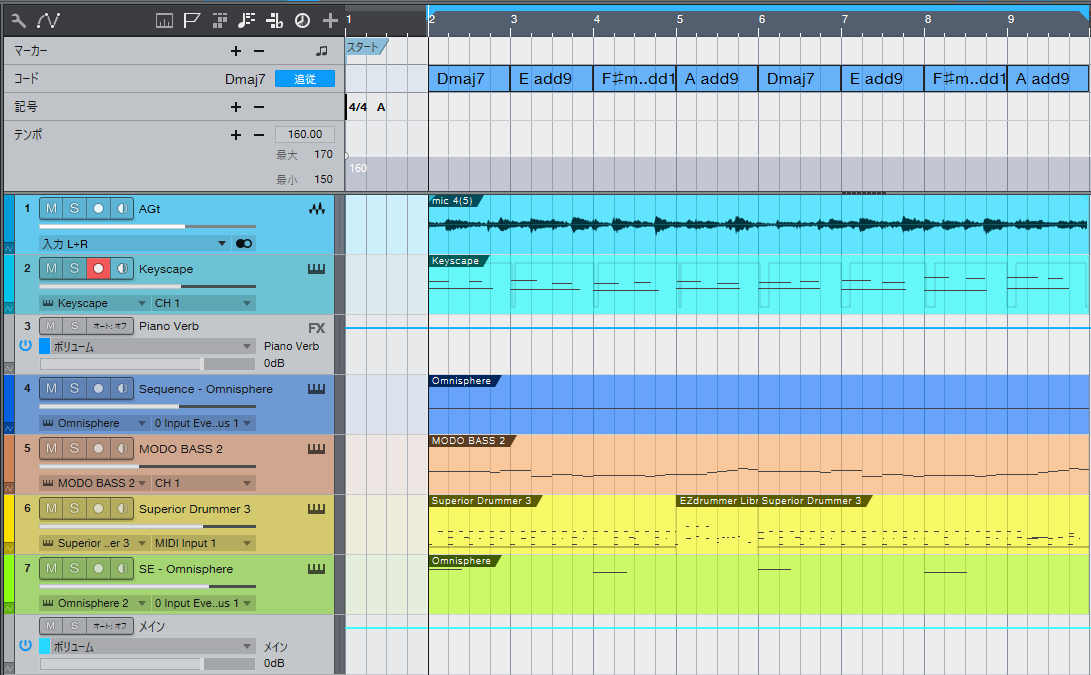This screenshot has height=675, width=1091.
Task: Toggle stereo mode on AGt input
Action: [244, 244]
